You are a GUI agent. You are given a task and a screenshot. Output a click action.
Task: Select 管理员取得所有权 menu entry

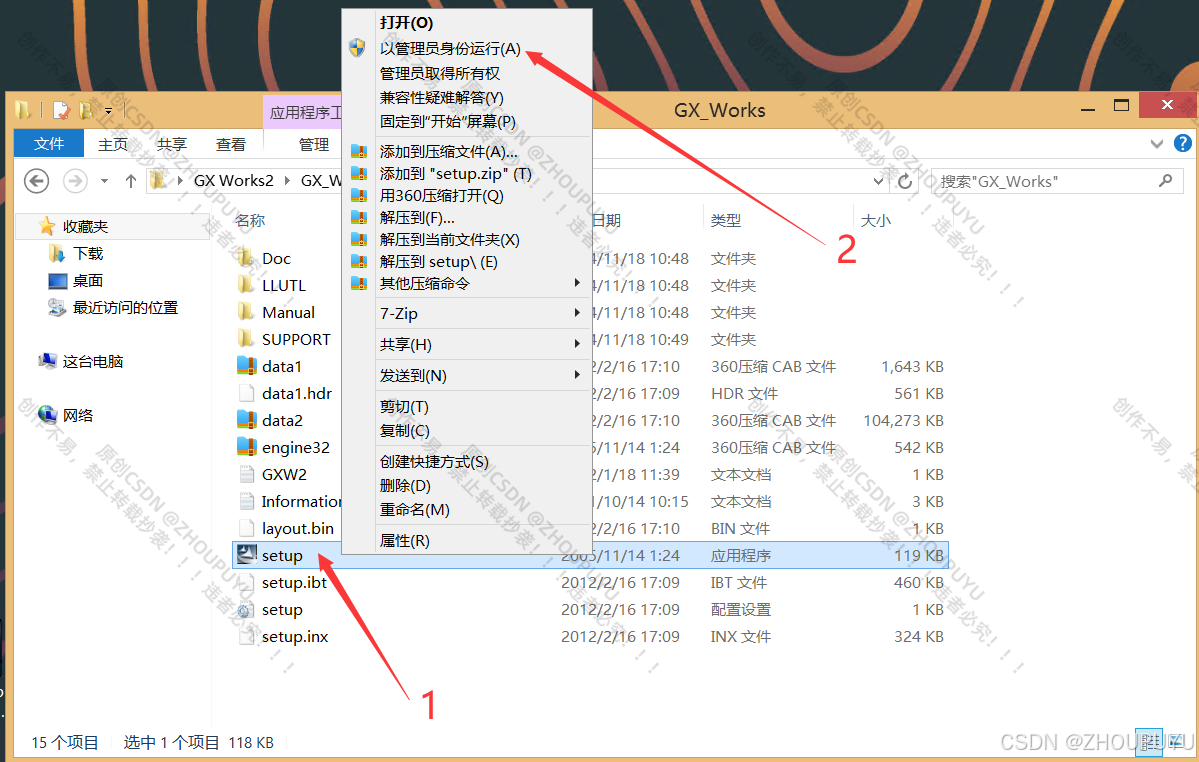[x=440, y=73]
